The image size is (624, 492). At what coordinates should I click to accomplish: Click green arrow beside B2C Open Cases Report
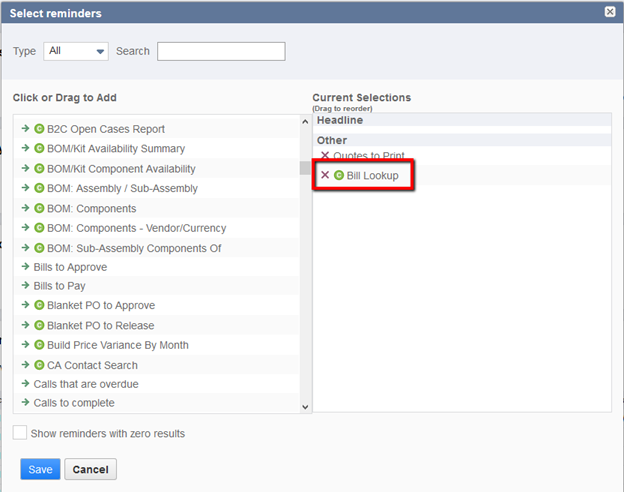(x=25, y=129)
